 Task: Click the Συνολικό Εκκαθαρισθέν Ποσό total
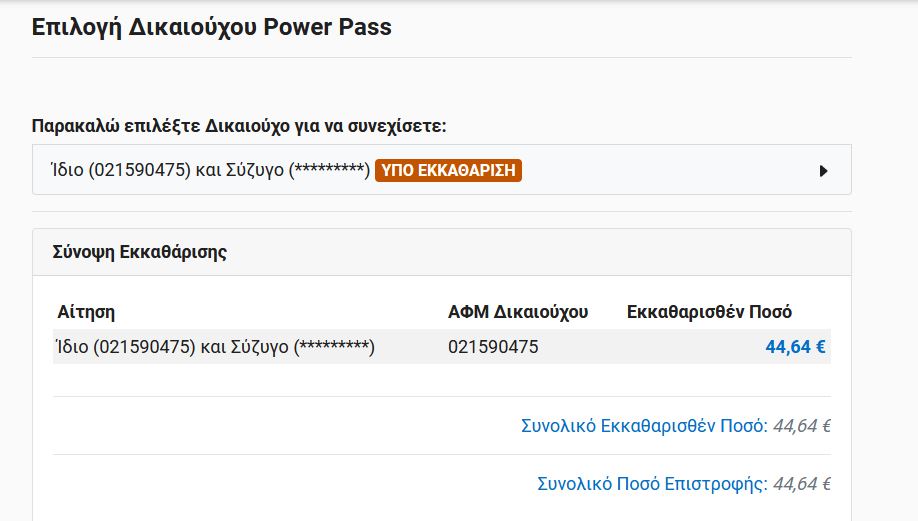tap(676, 426)
